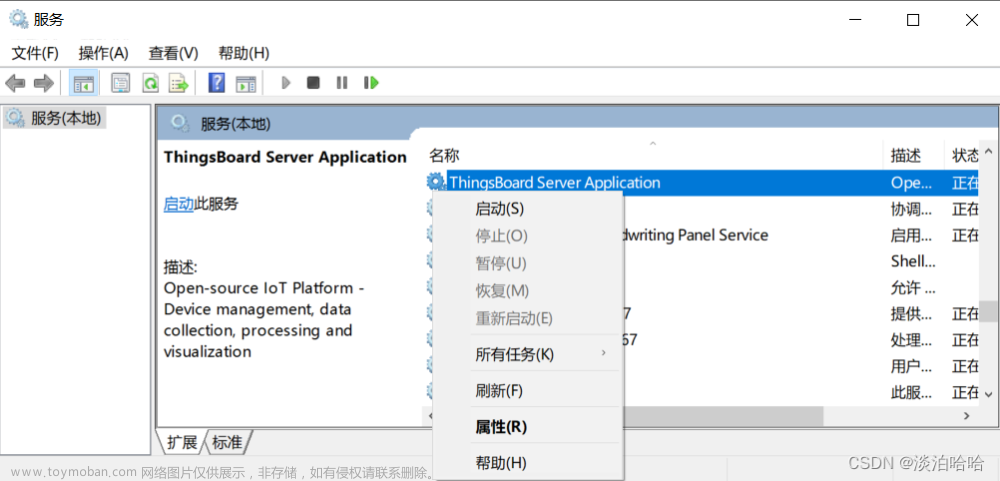Switch to the 扩展 tab
Screen dimensions: 1000x481
pyautogui.click(x=182, y=442)
